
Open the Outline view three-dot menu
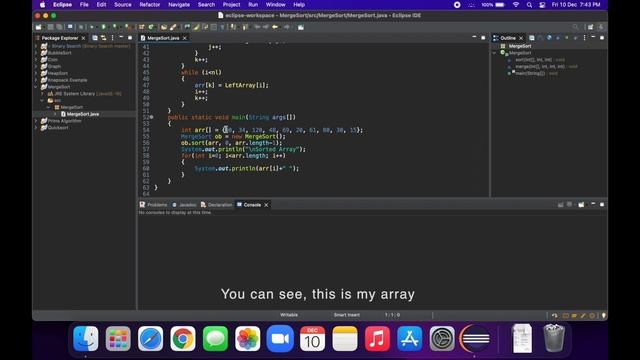[x=584, y=38]
